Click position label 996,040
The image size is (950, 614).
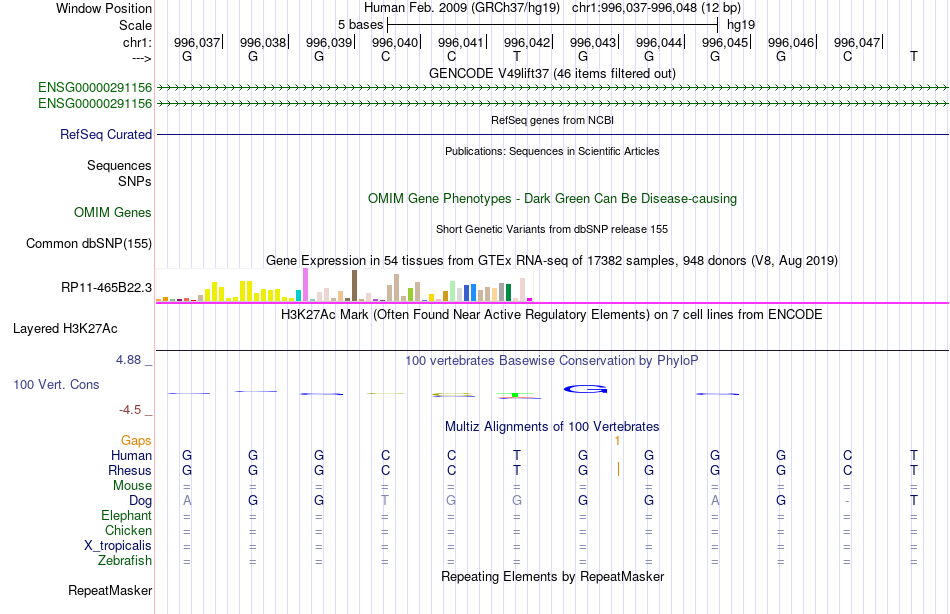pyautogui.click(x=395, y=42)
